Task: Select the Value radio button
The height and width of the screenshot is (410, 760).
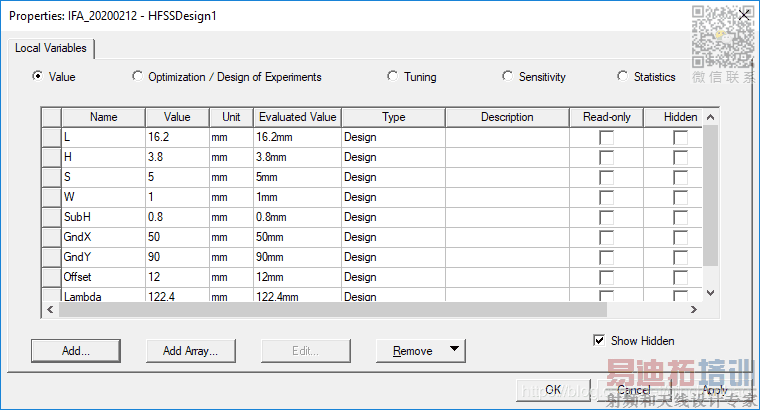Action: (x=38, y=76)
